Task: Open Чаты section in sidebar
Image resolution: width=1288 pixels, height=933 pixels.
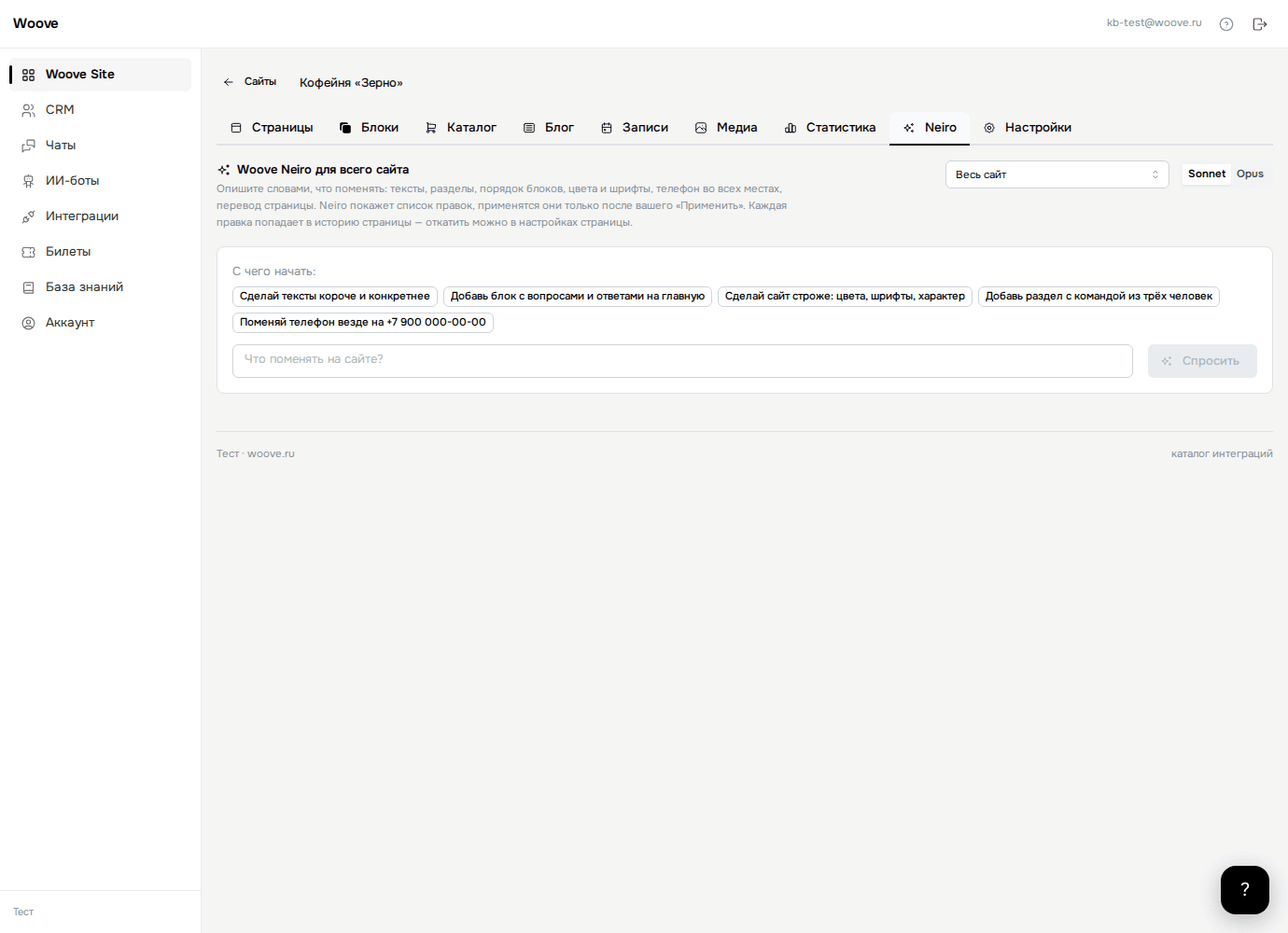Action: click(101, 146)
